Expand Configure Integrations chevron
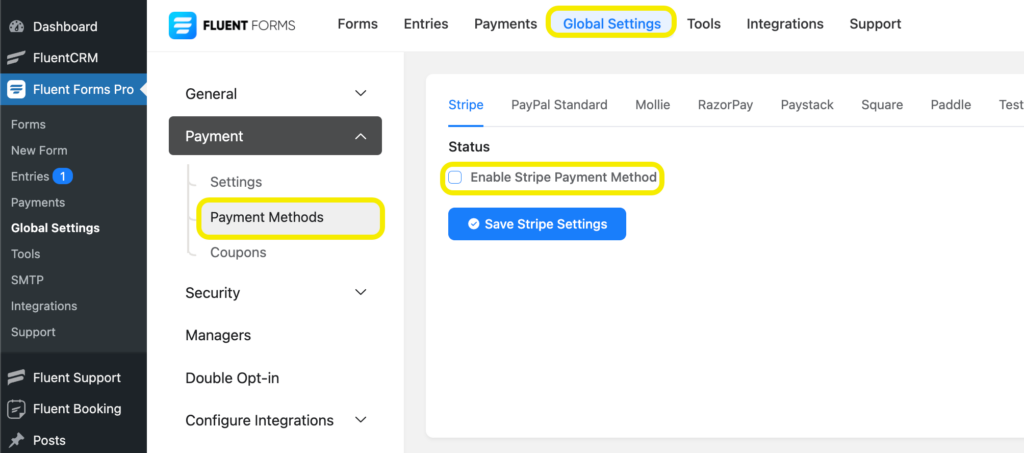The height and width of the screenshot is (453, 1024). pos(360,420)
